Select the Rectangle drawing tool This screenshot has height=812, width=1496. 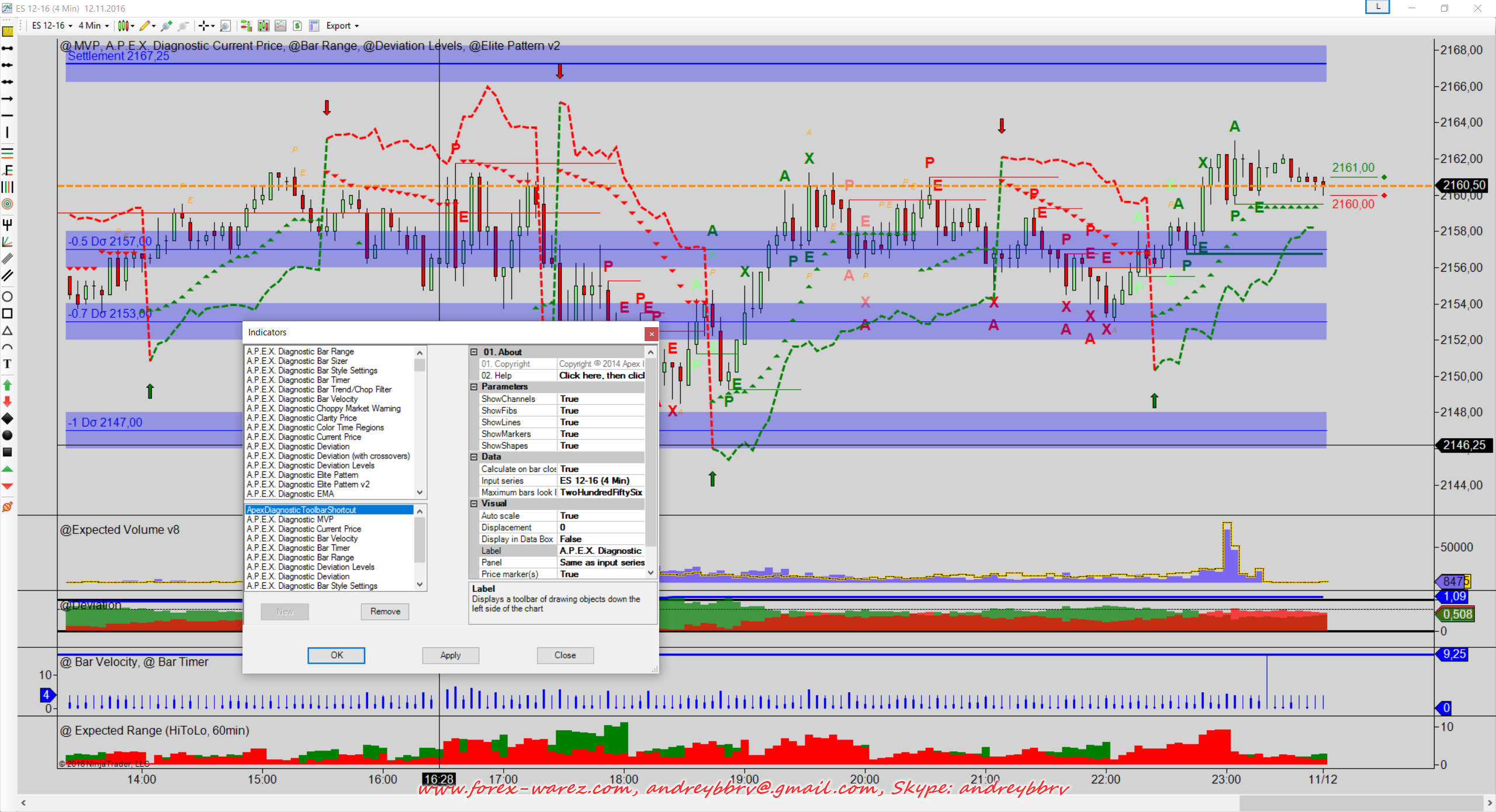pyautogui.click(x=8, y=314)
